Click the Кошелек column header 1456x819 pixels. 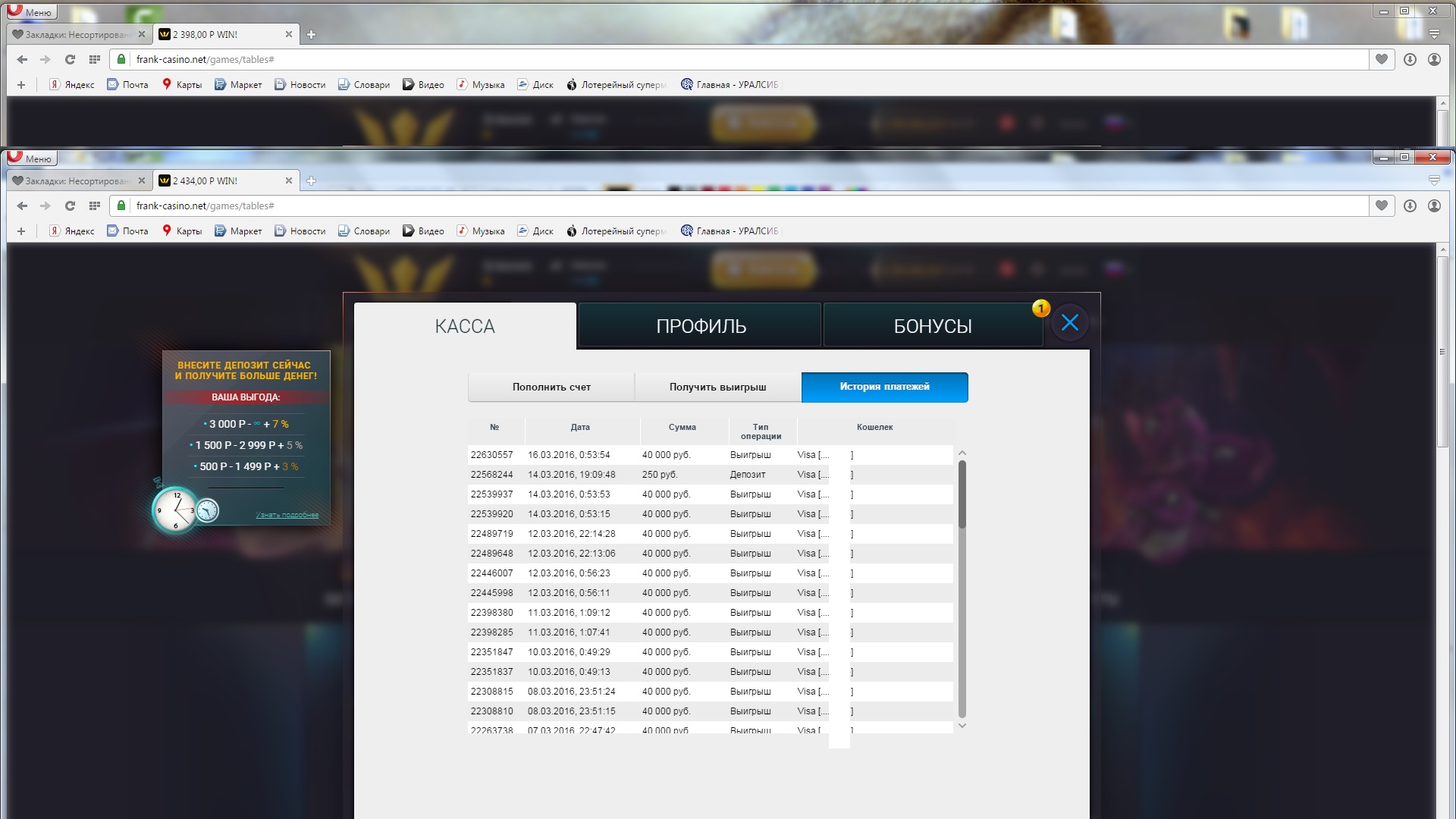875,427
